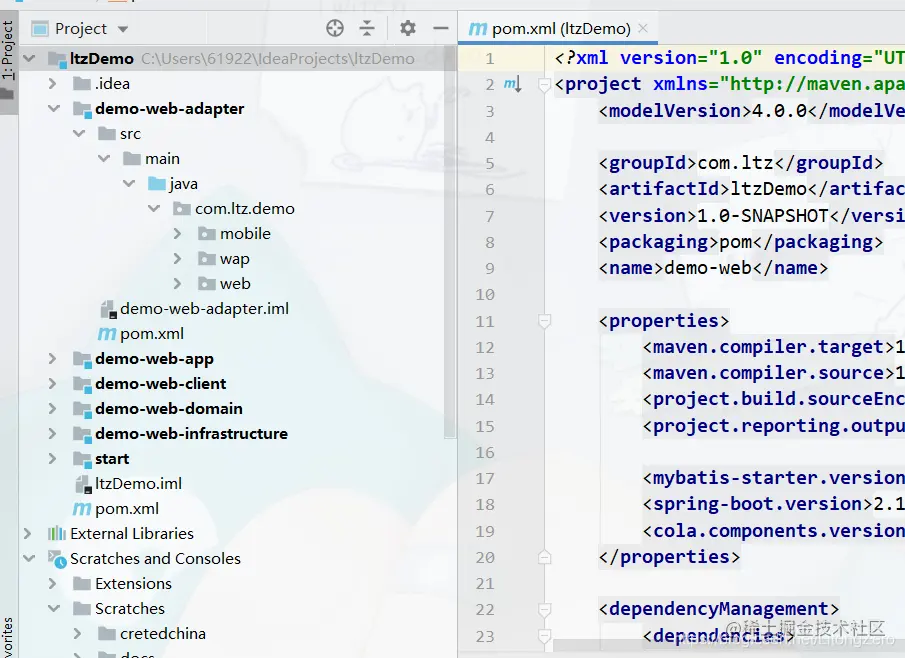Image resolution: width=905 pixels, height=658 pixels.
Task: Fold dependencyManagement block at line 22
Action: coord(544,610)
